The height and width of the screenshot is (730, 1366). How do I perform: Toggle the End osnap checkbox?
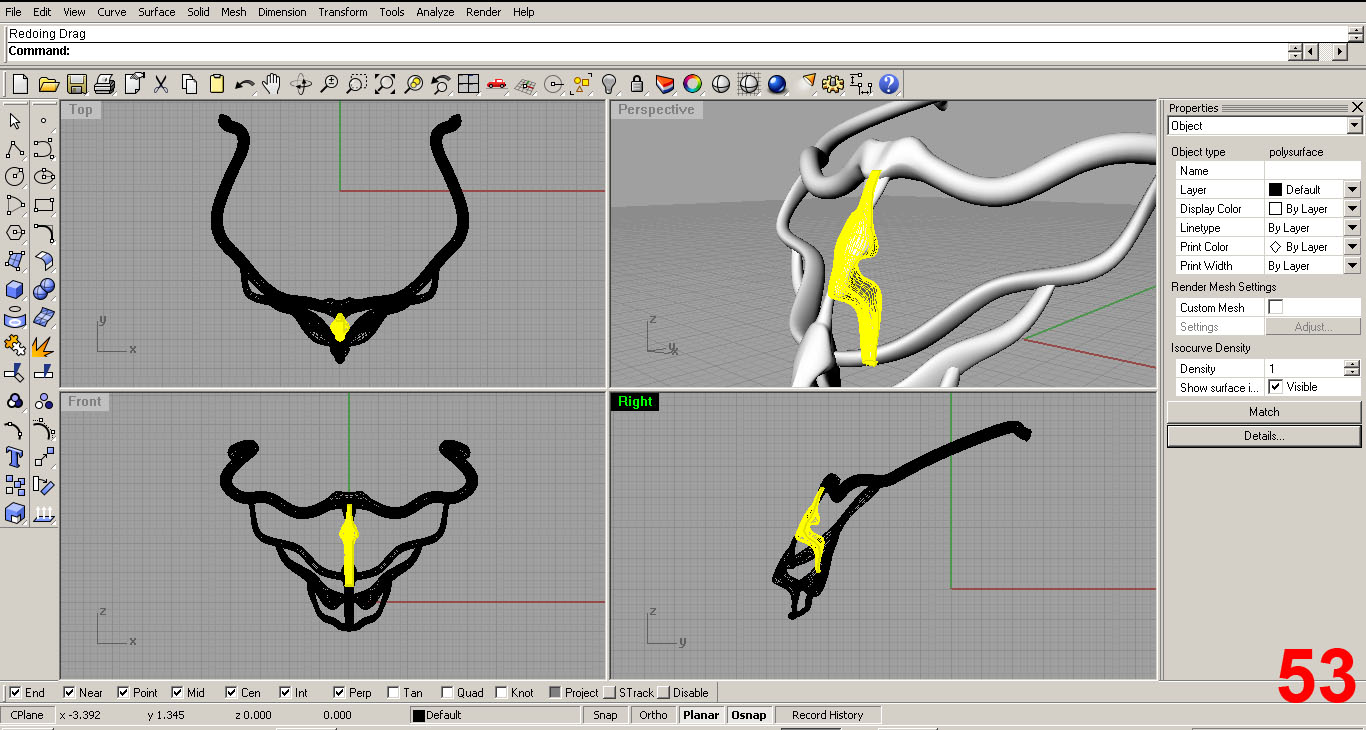(x=15, y=692)
